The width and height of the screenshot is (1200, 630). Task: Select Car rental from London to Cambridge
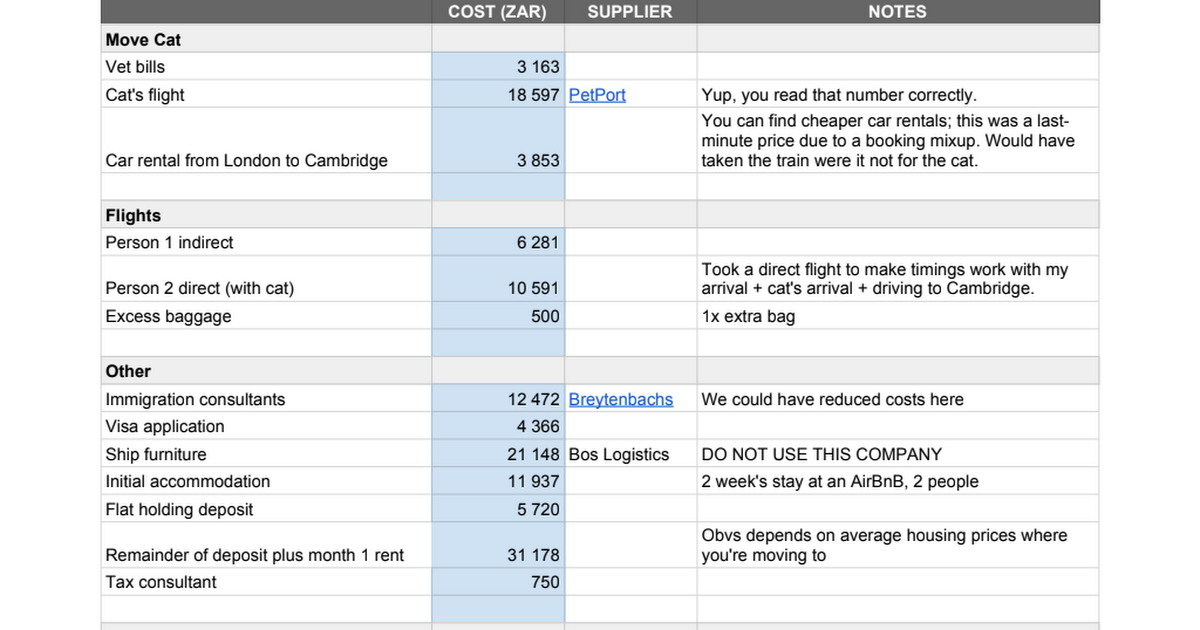coord(246,160)
